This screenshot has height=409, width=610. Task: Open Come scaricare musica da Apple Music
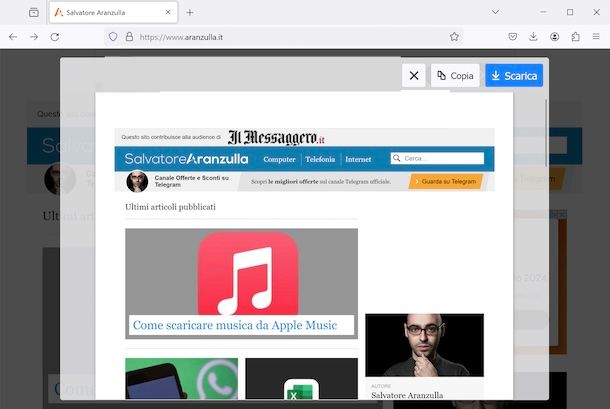pos(235,325)
